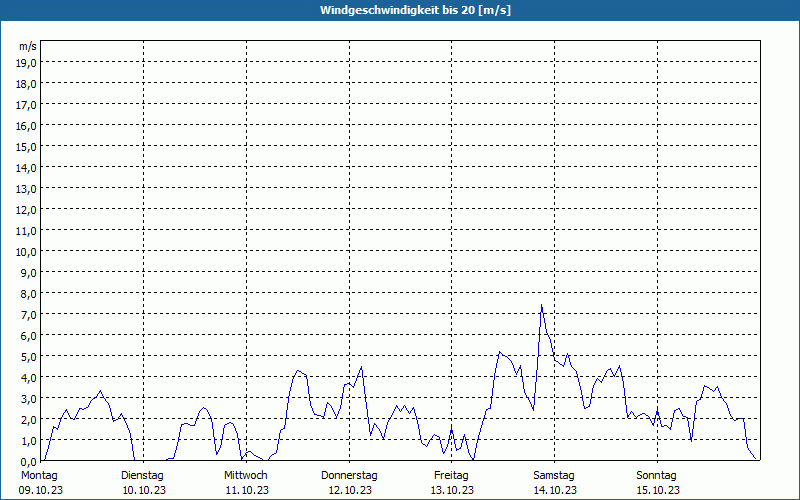Click the chart title 'Windgeschwindigkeit bis 20 [m/s]'

400,10
